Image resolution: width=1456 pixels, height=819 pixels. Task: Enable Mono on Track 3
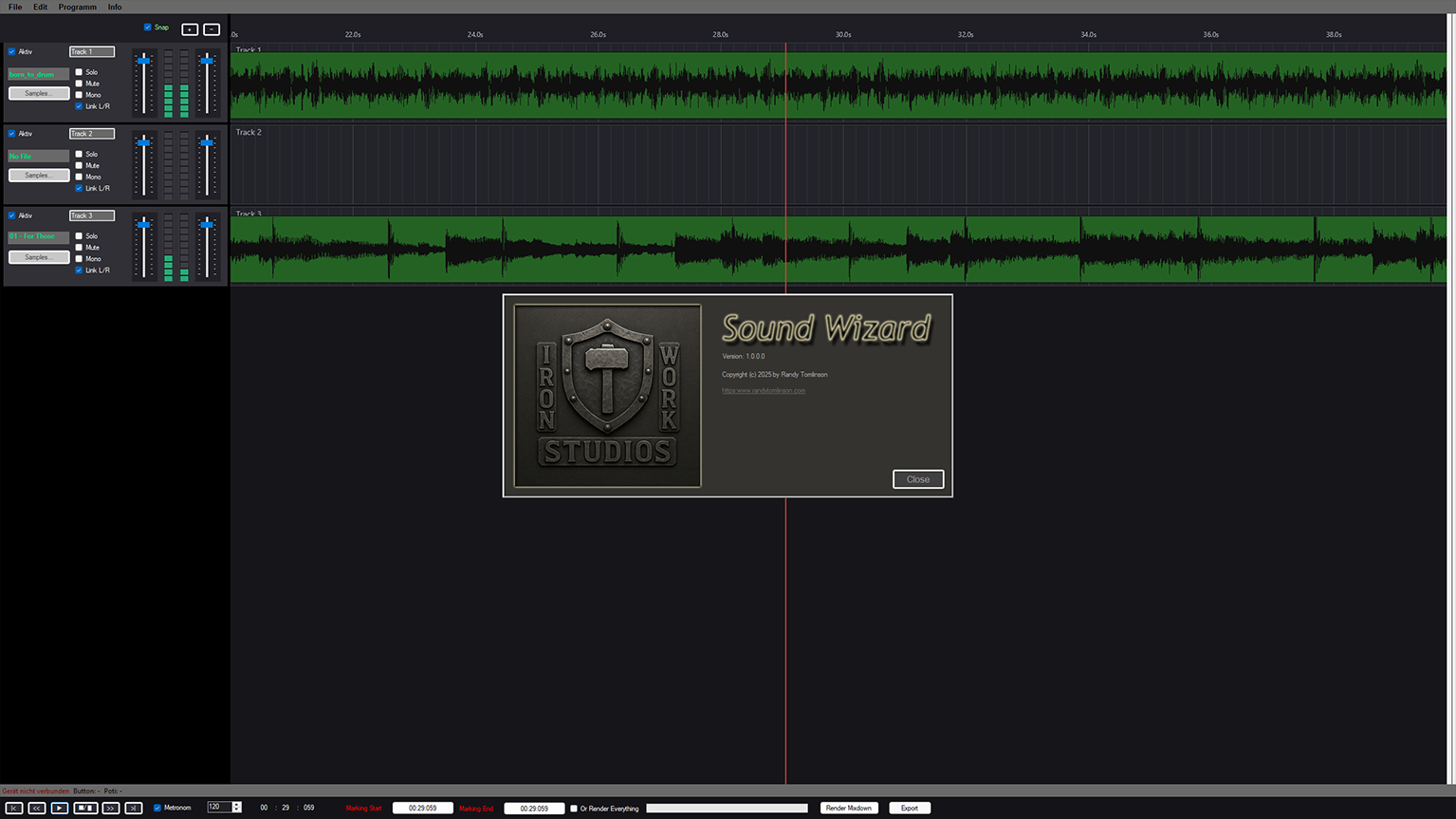tap(79, 258)
